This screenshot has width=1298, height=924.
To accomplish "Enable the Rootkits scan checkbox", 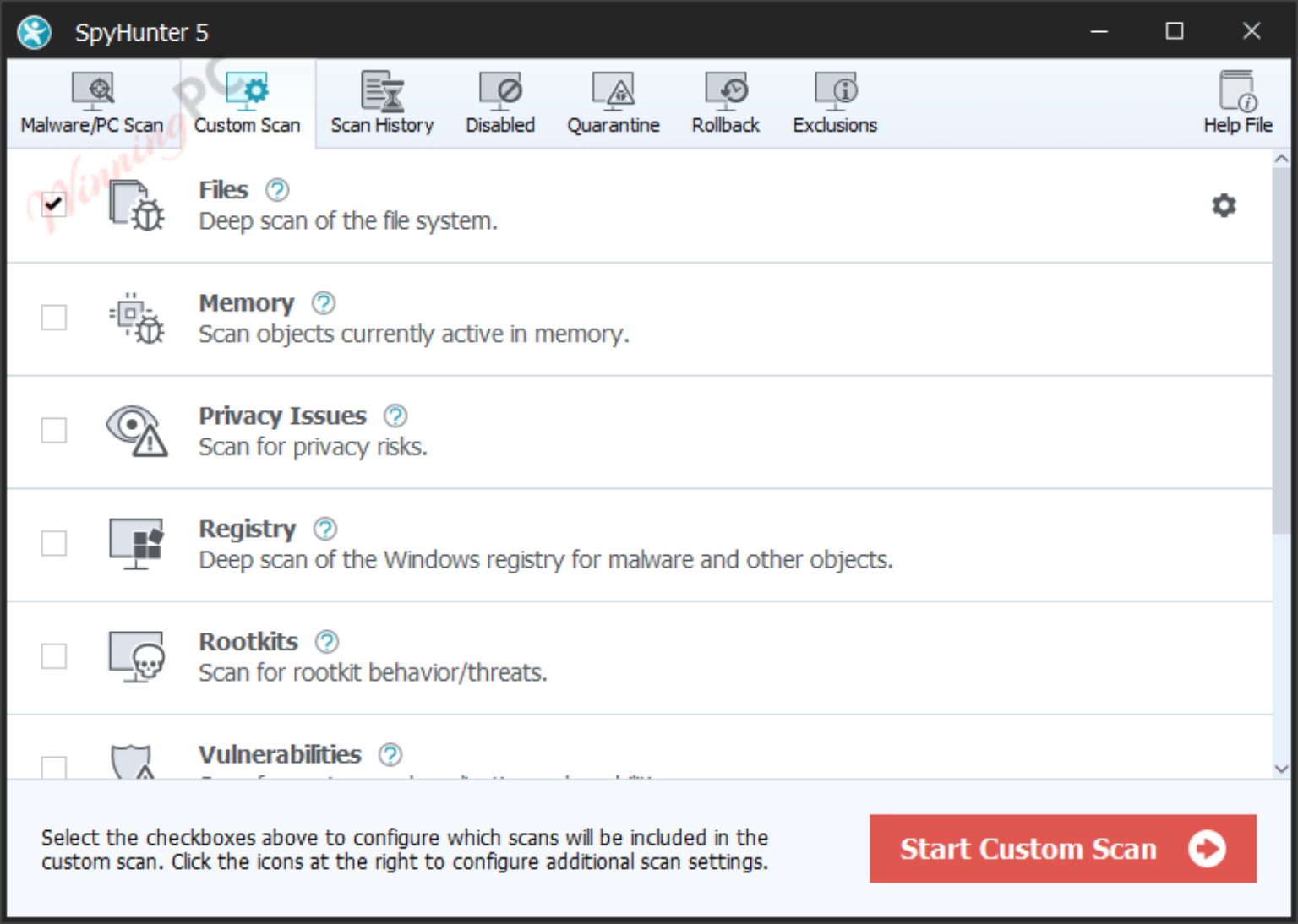I will [x=54, y=657].
